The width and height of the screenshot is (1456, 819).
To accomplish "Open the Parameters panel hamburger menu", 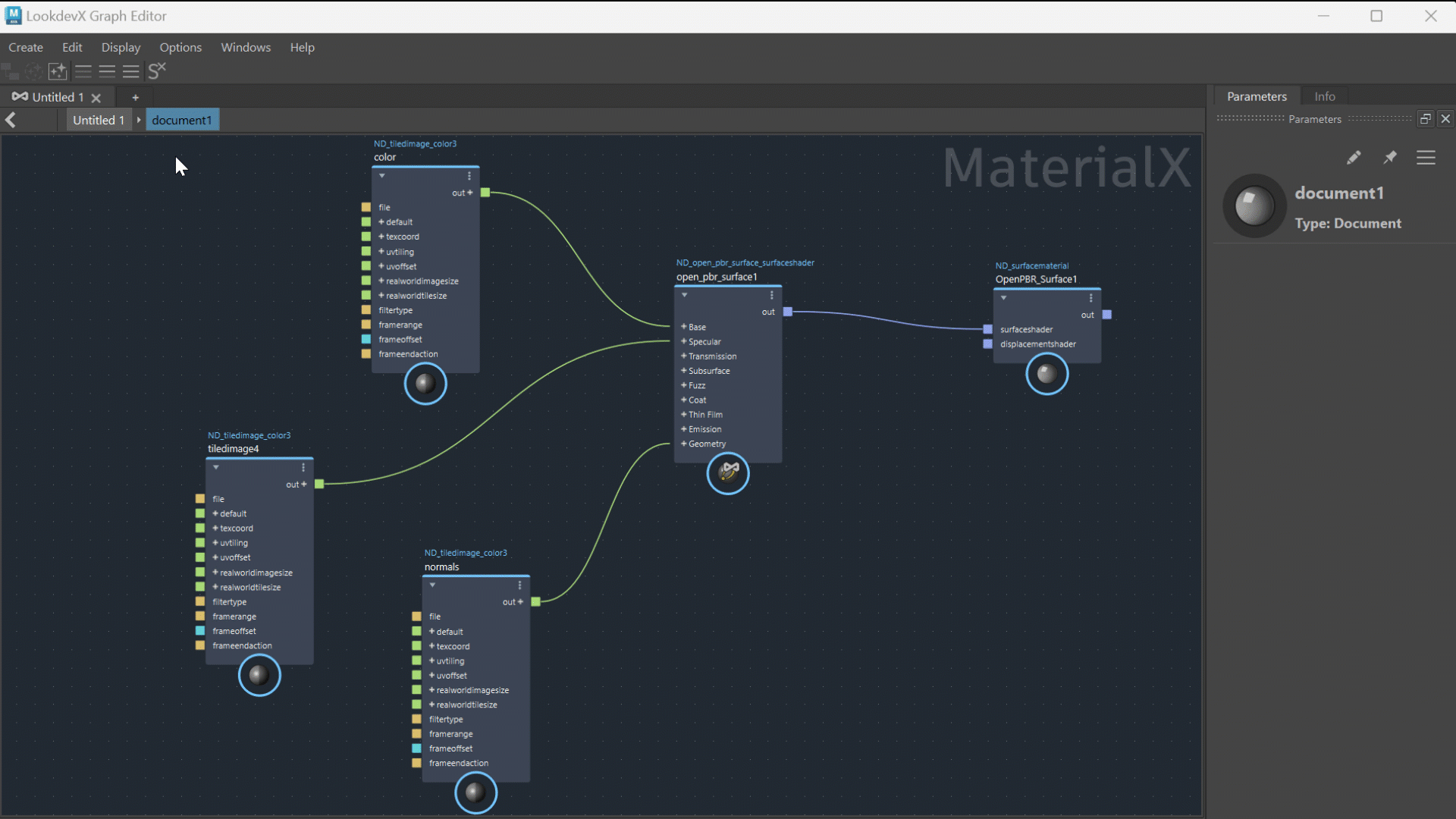I will tap(1426, 158).
